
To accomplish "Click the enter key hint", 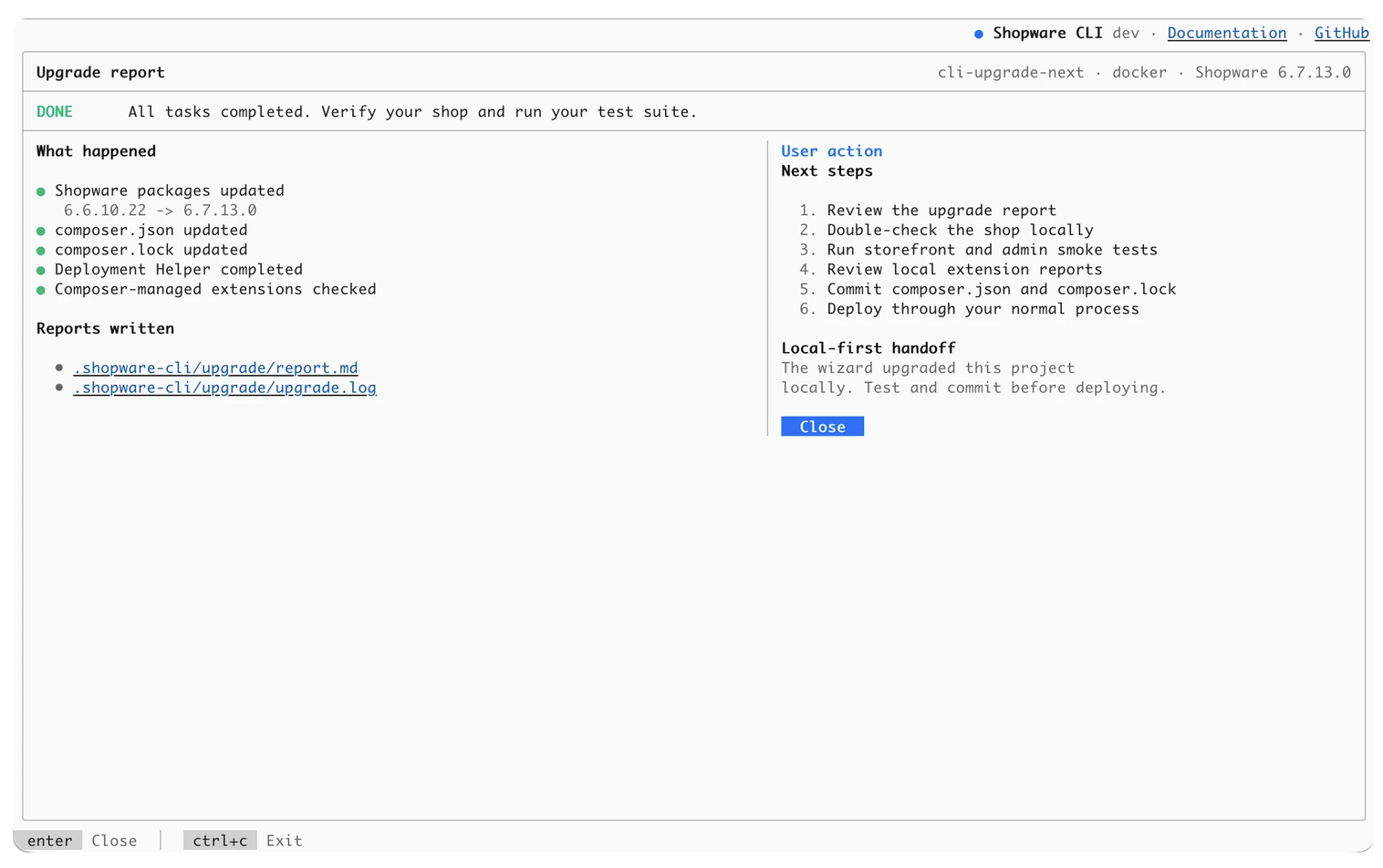I will tap(49, 841).
